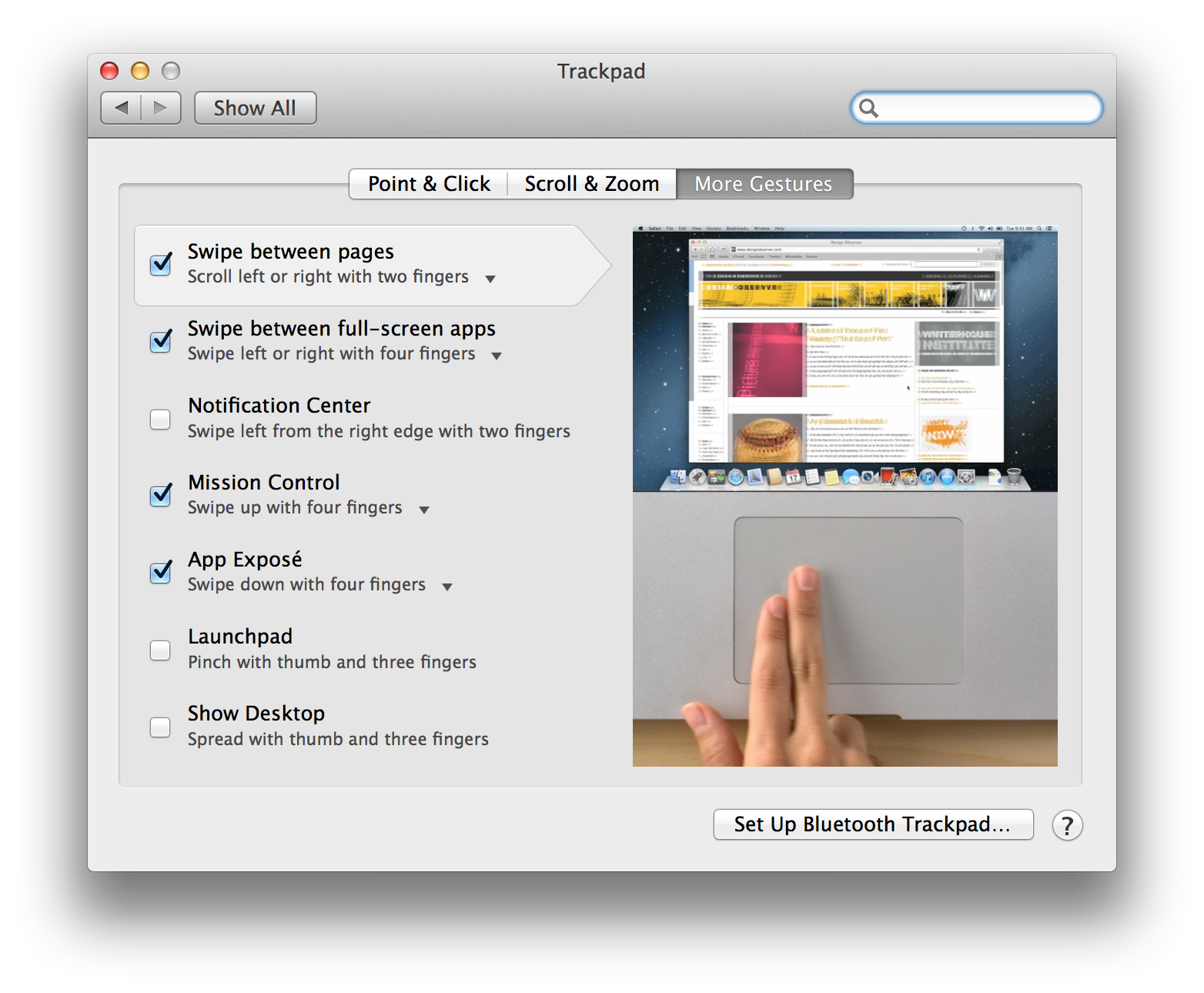The image size is (1204, 993).
Task: Open the Swipe between pages finger options dropdown
Action: [x=490, y=279]
